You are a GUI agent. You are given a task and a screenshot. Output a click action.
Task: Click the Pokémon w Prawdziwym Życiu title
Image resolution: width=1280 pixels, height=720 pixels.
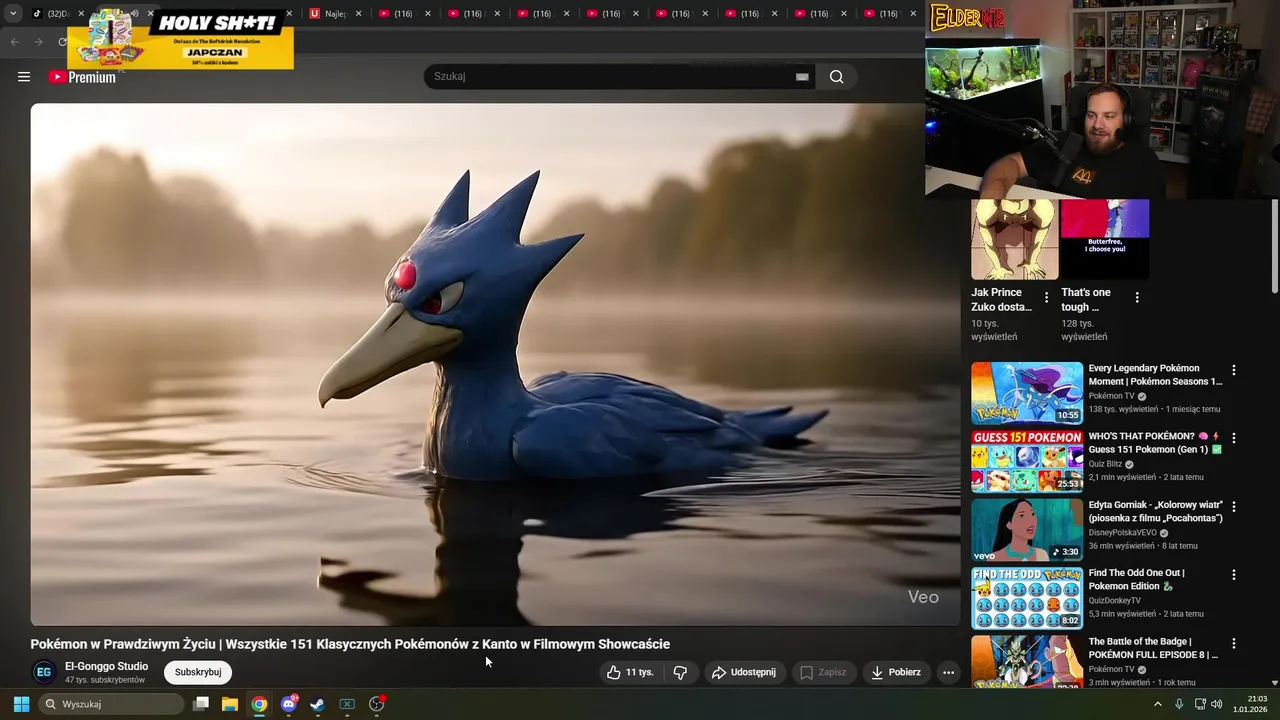point(350,644)
